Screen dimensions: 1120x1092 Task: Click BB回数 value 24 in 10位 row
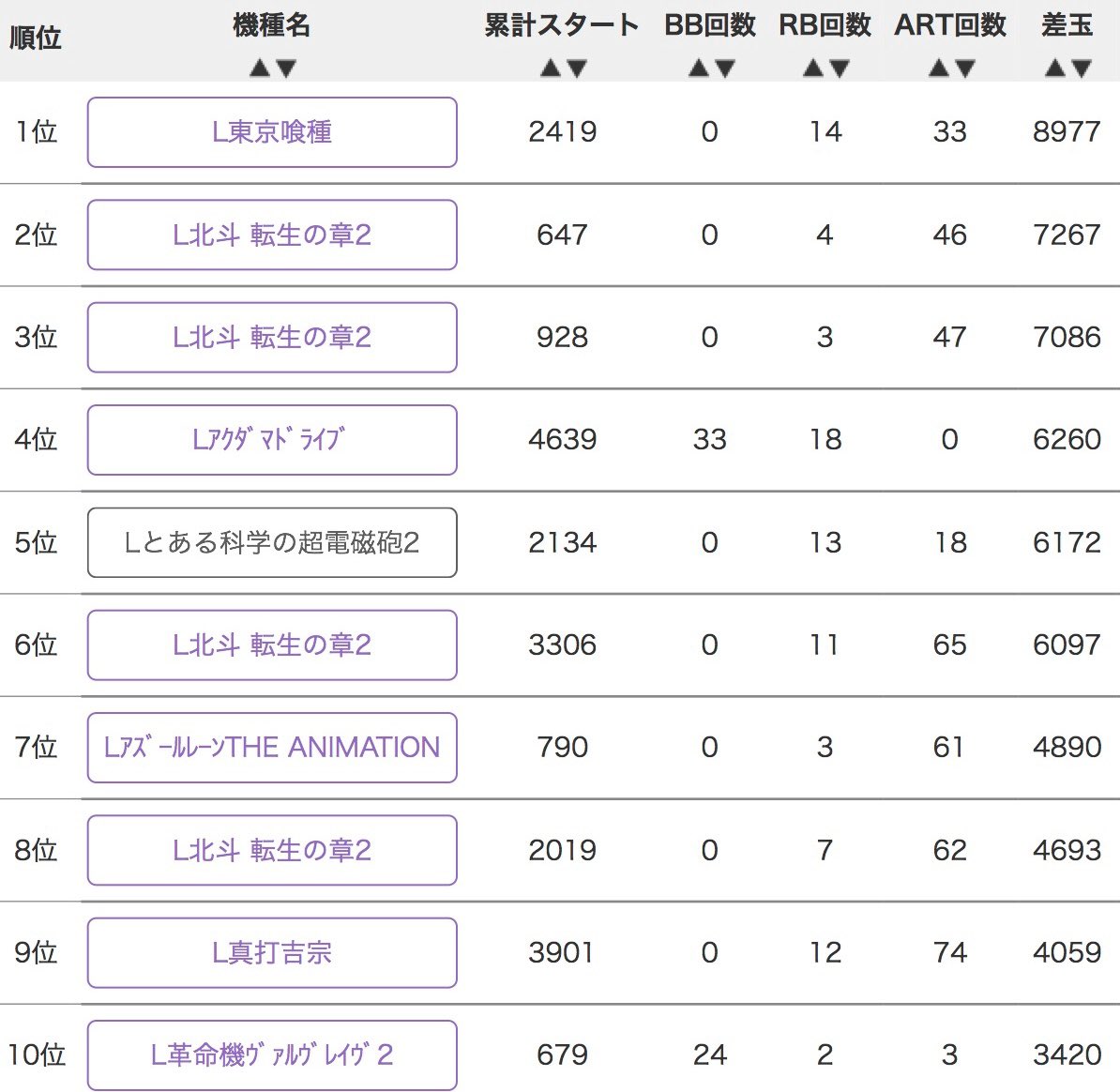pos(710,1054)
